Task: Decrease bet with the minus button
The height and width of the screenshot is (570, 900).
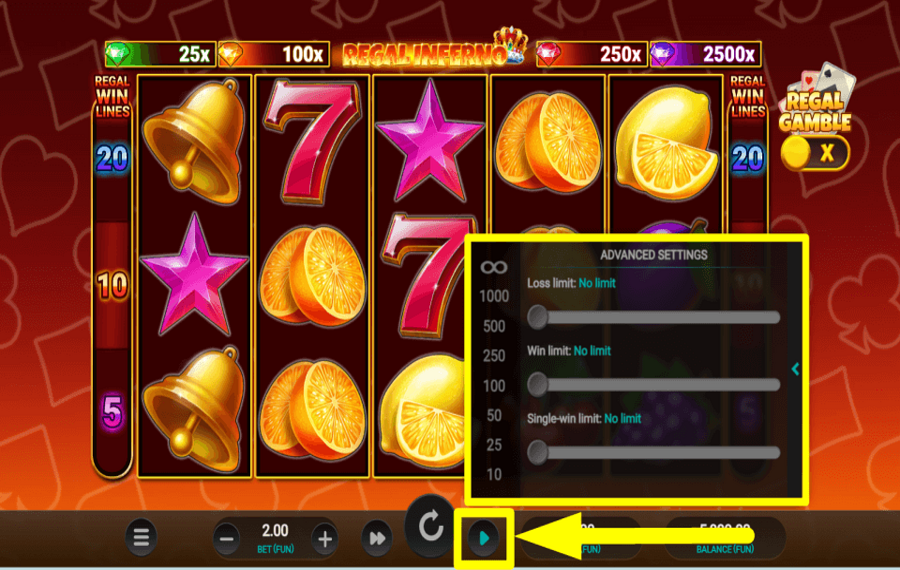Action: click(227, 539)
